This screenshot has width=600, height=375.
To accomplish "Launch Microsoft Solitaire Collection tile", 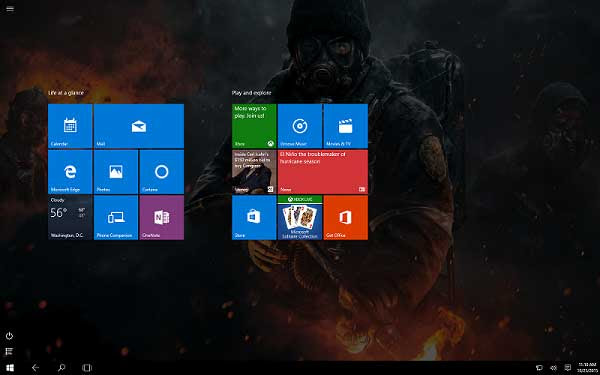I will 300,218.
